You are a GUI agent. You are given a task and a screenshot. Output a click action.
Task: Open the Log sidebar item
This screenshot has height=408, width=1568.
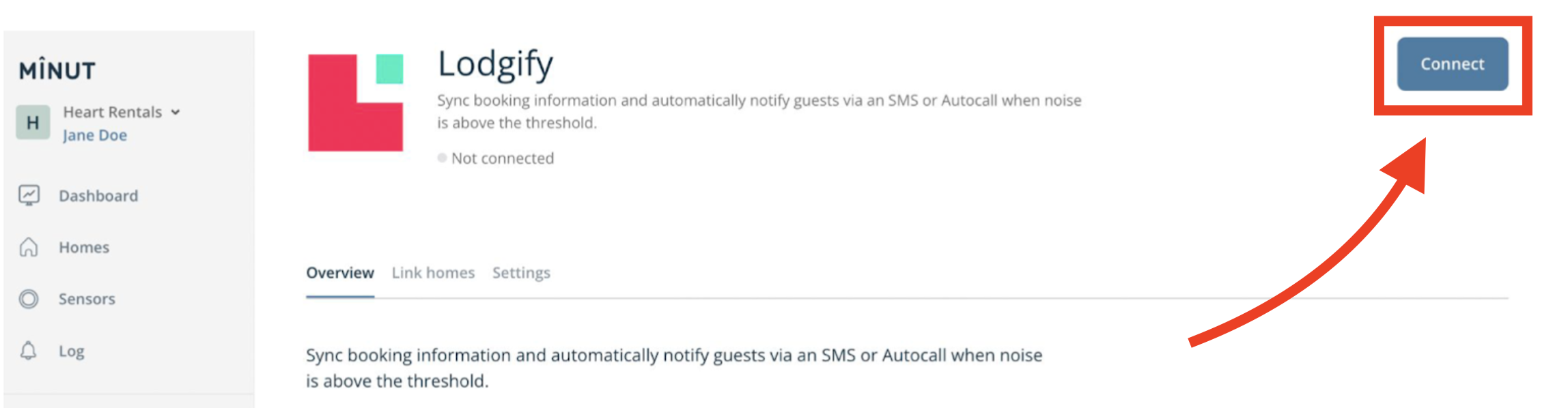pos(72,351)
